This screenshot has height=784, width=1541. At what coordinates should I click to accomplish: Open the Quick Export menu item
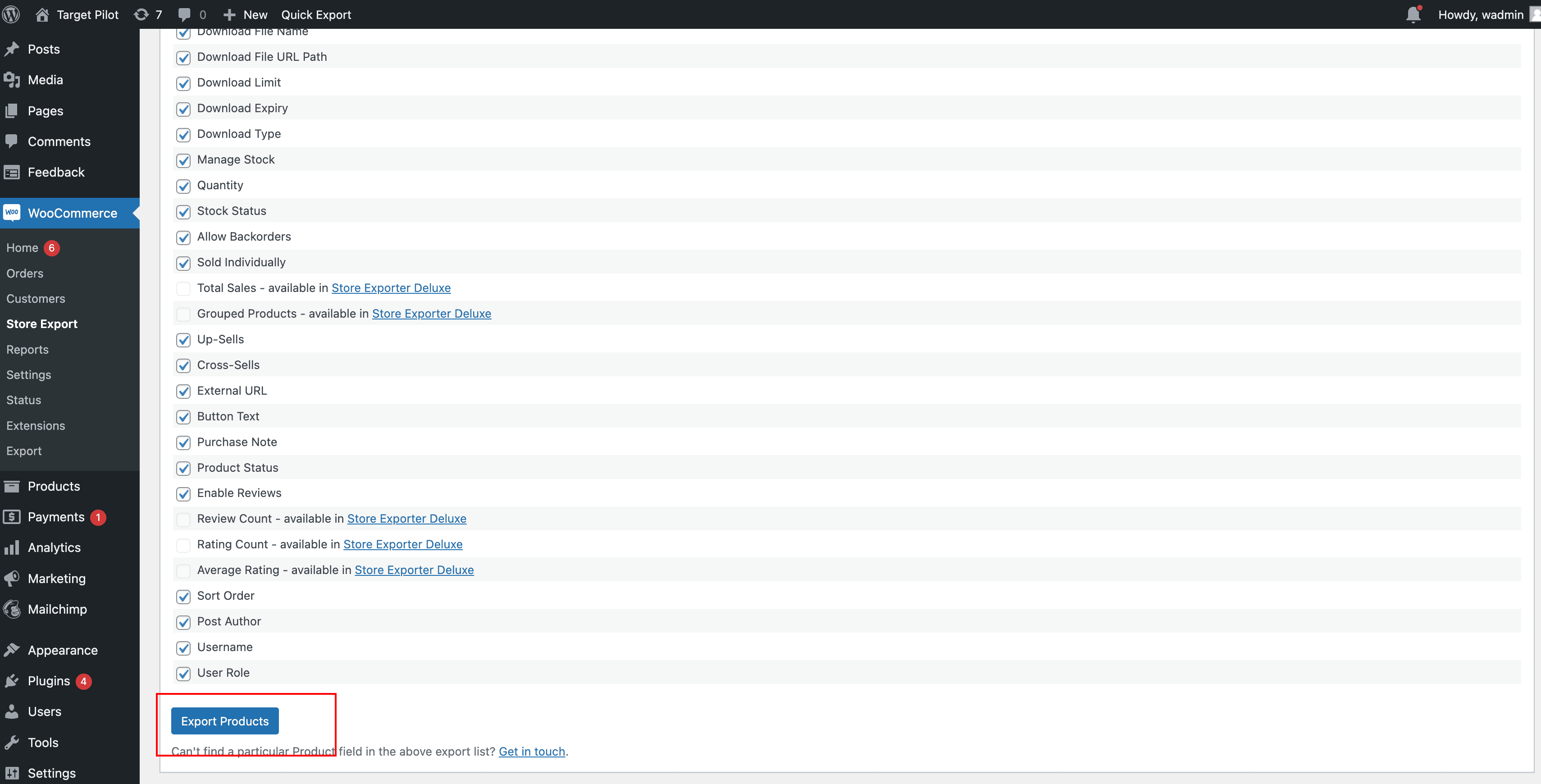click(x=316, y=14)
